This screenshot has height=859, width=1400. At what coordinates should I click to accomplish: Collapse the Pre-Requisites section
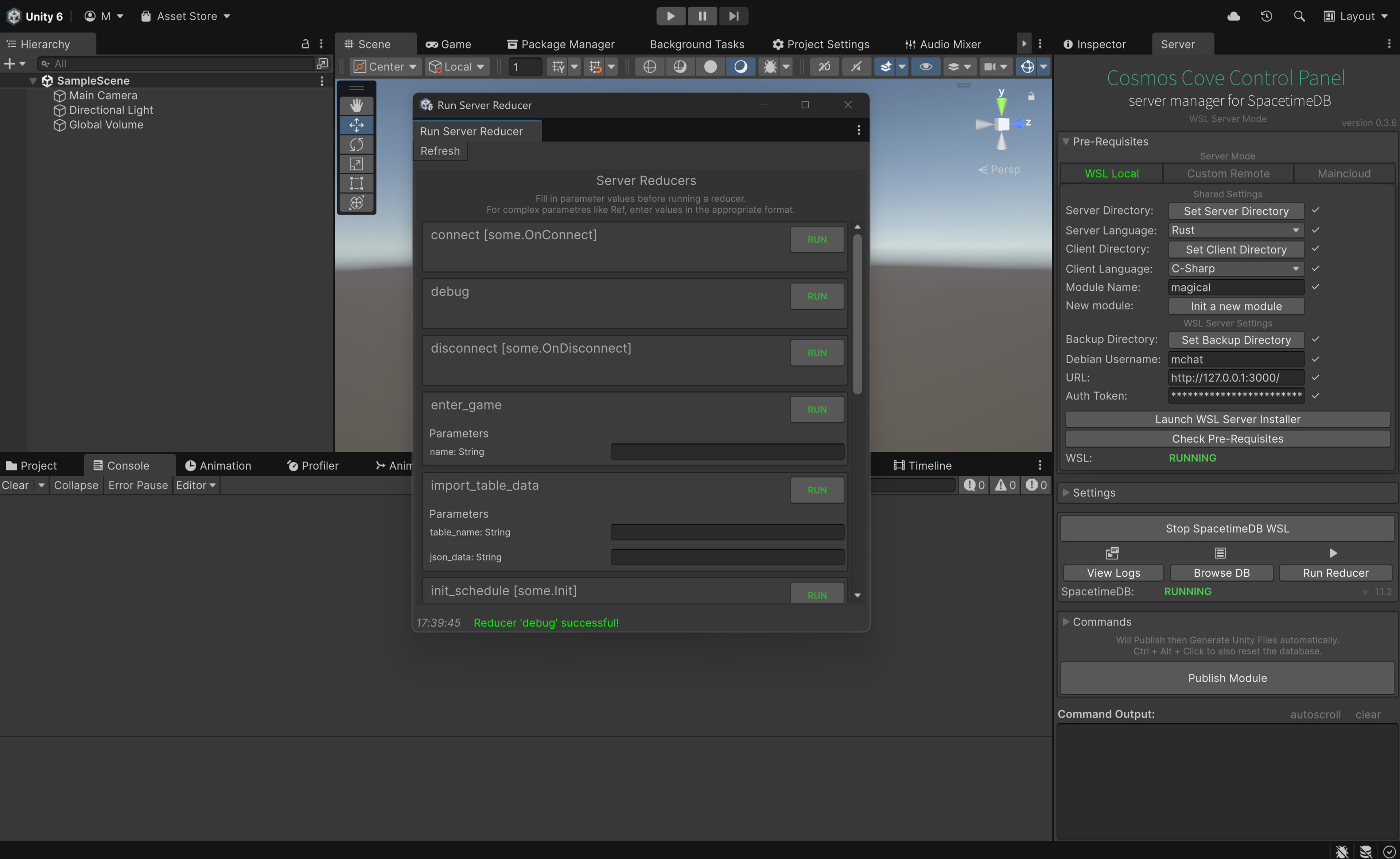click(x=1066, y=142)
